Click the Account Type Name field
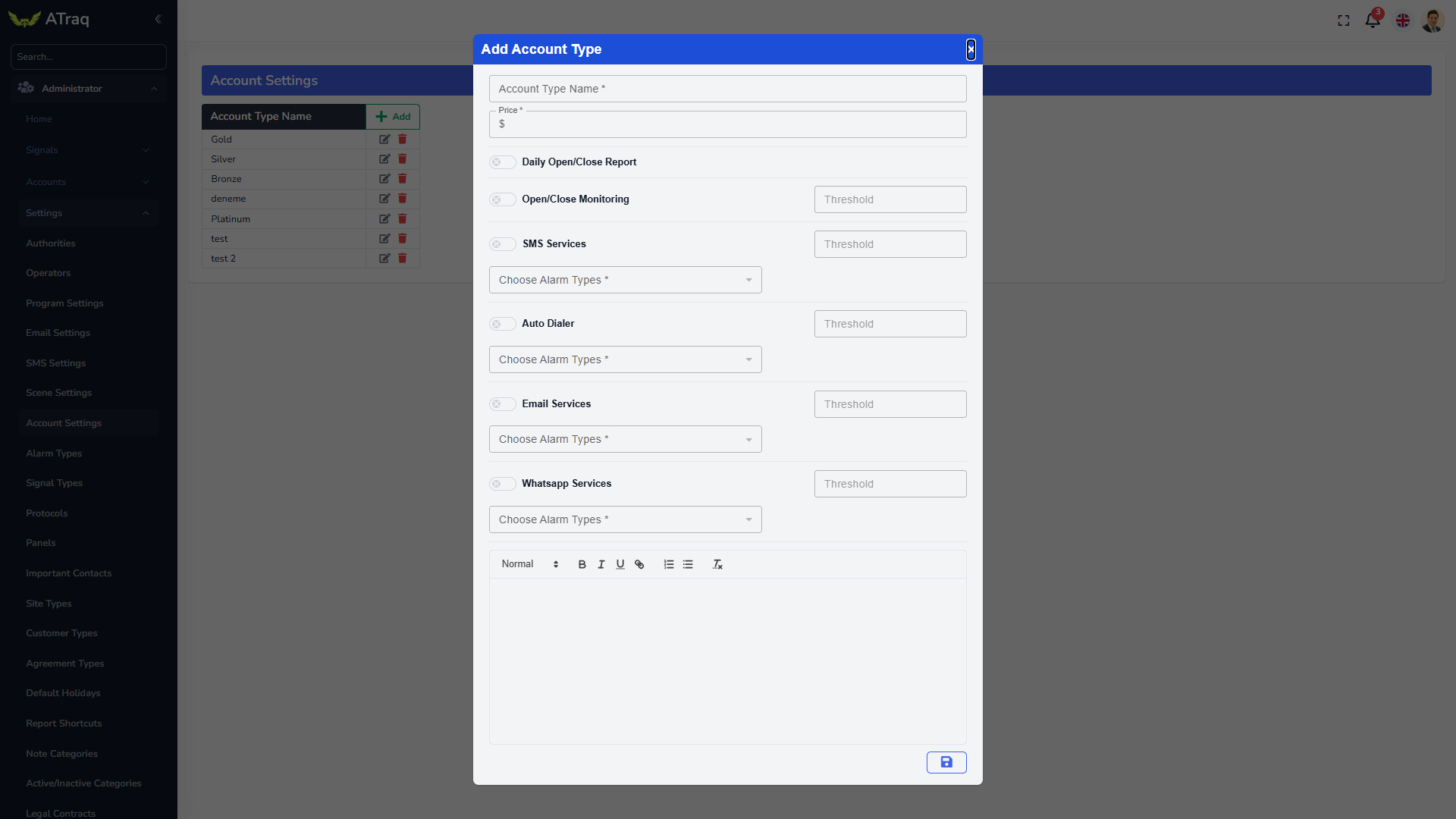 coord(727,89)
